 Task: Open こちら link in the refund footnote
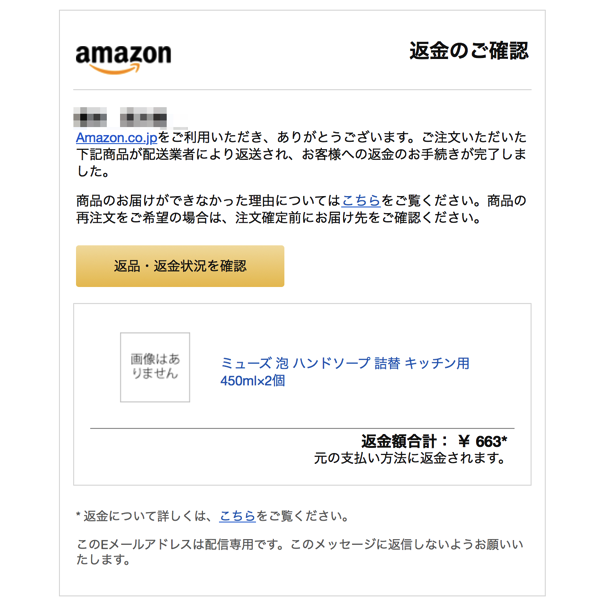pyautogui.click(x=237, y=516)
